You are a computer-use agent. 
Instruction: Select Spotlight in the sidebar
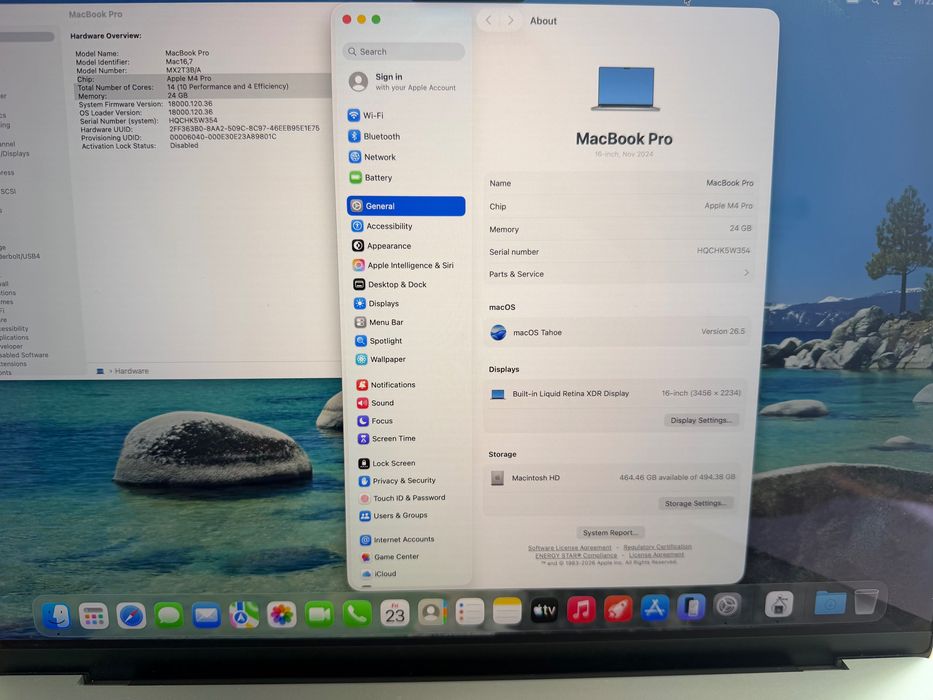[x=410, y=341]
